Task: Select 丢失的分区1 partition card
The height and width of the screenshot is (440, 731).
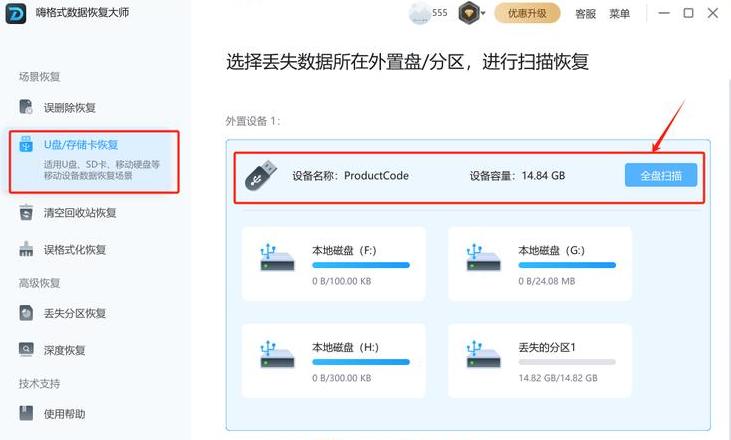Action: [539, 361]
